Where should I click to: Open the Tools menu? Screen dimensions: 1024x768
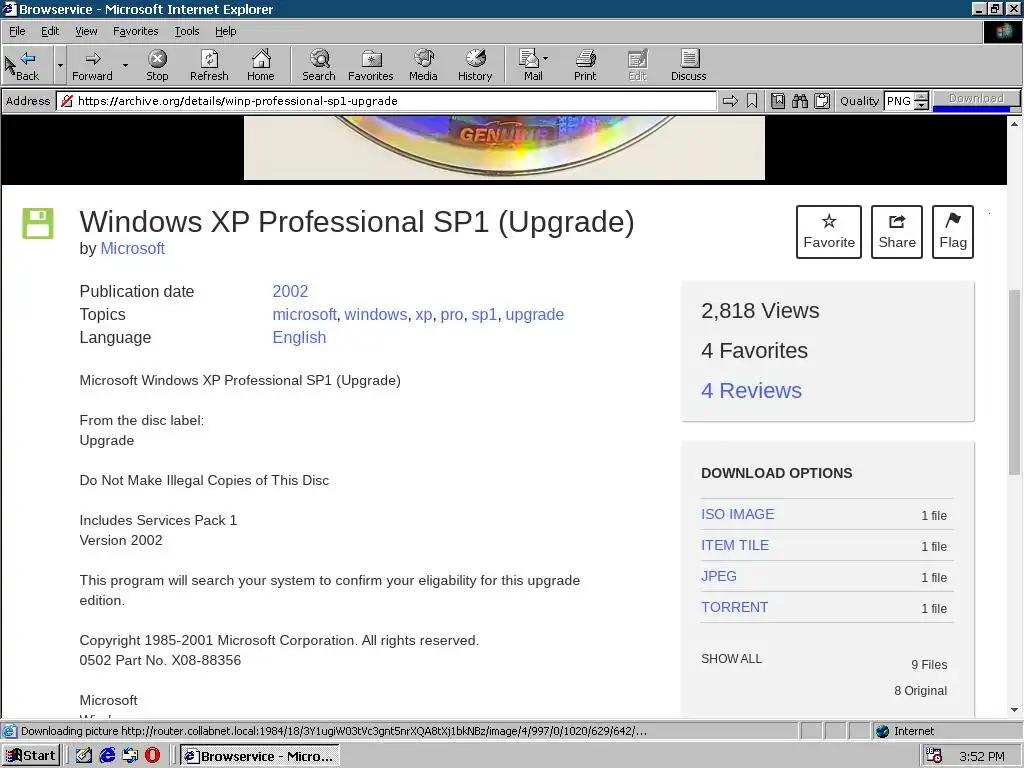click(x=186, y=31)
